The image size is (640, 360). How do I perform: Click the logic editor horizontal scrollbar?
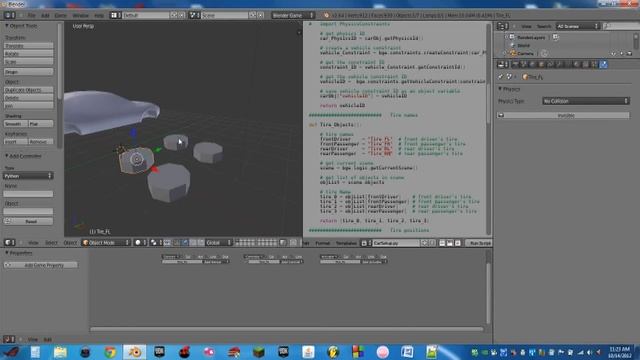[x=286, y=329]
